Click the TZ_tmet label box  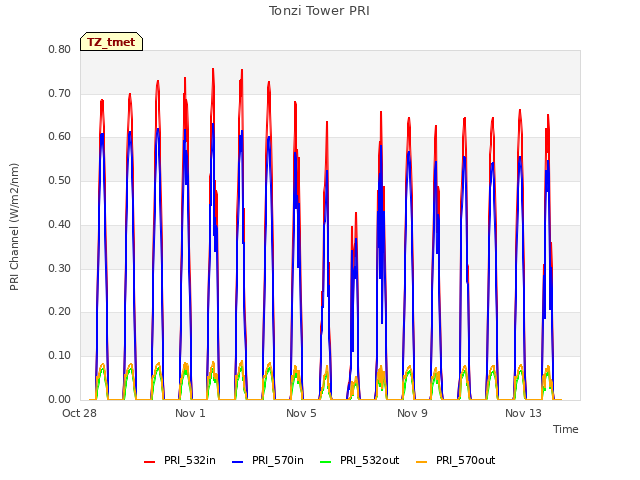click(x=111, y=42)
